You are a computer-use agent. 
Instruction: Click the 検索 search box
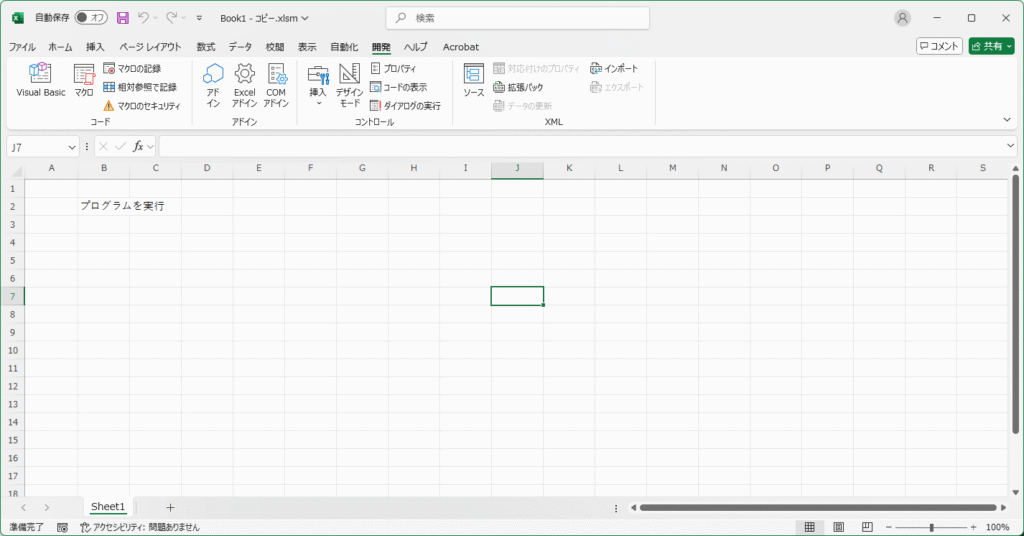coord(517,18)
